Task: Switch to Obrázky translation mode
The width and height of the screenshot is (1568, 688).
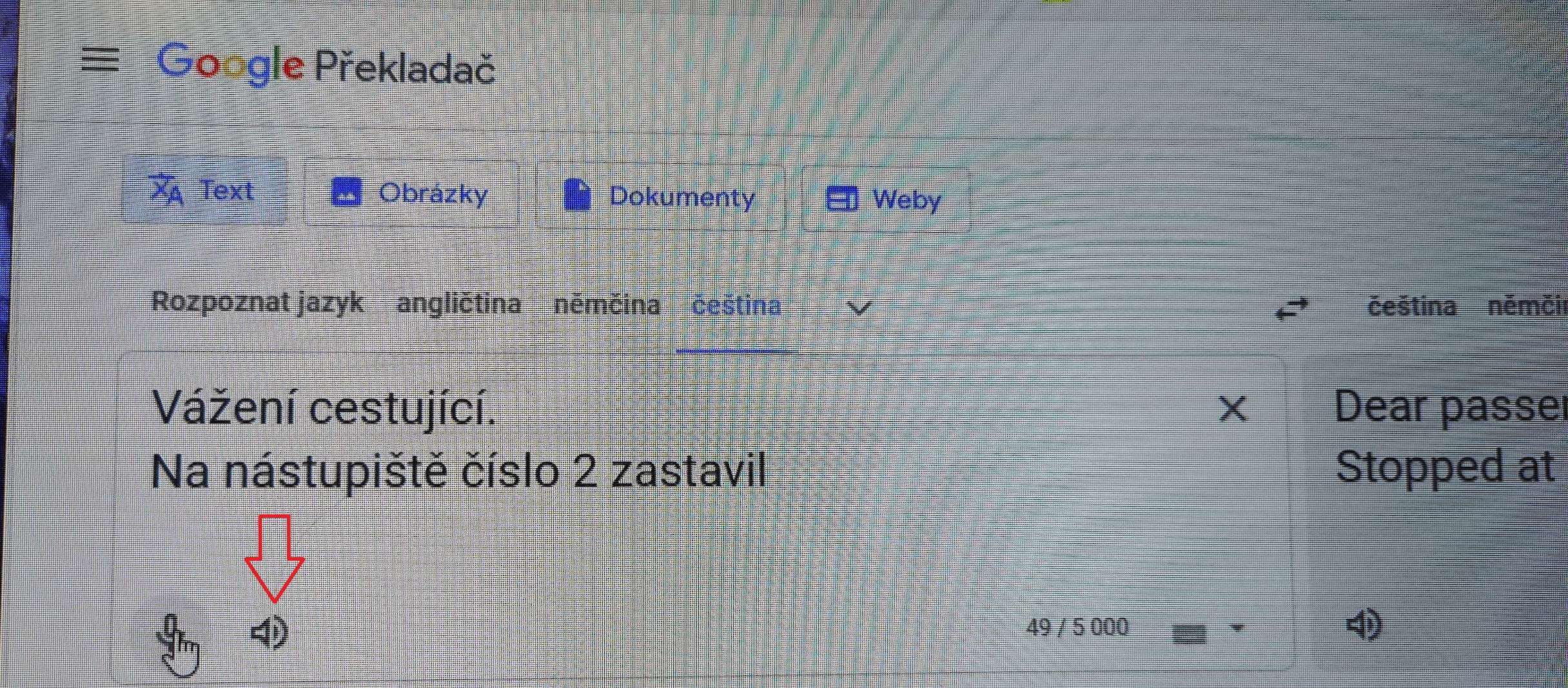Action: (x=411, y=193)
